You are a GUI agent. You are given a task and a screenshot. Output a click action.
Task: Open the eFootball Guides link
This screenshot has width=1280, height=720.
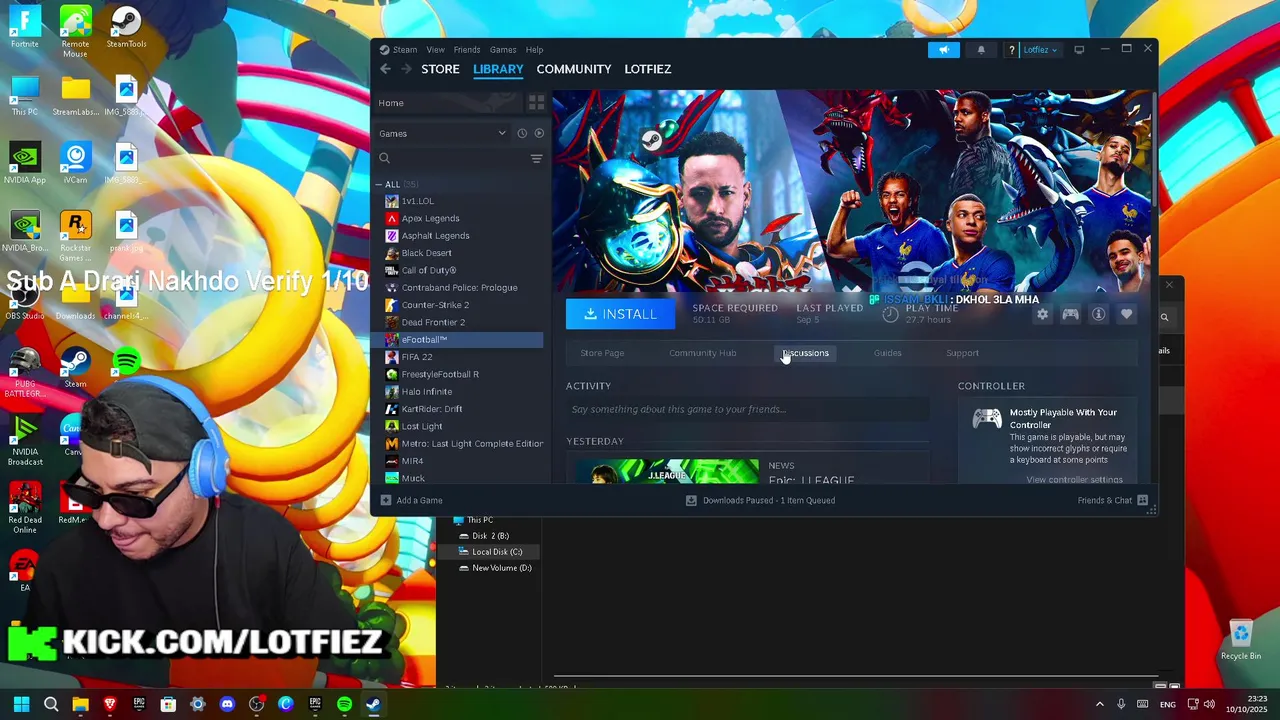coord(888,353)
